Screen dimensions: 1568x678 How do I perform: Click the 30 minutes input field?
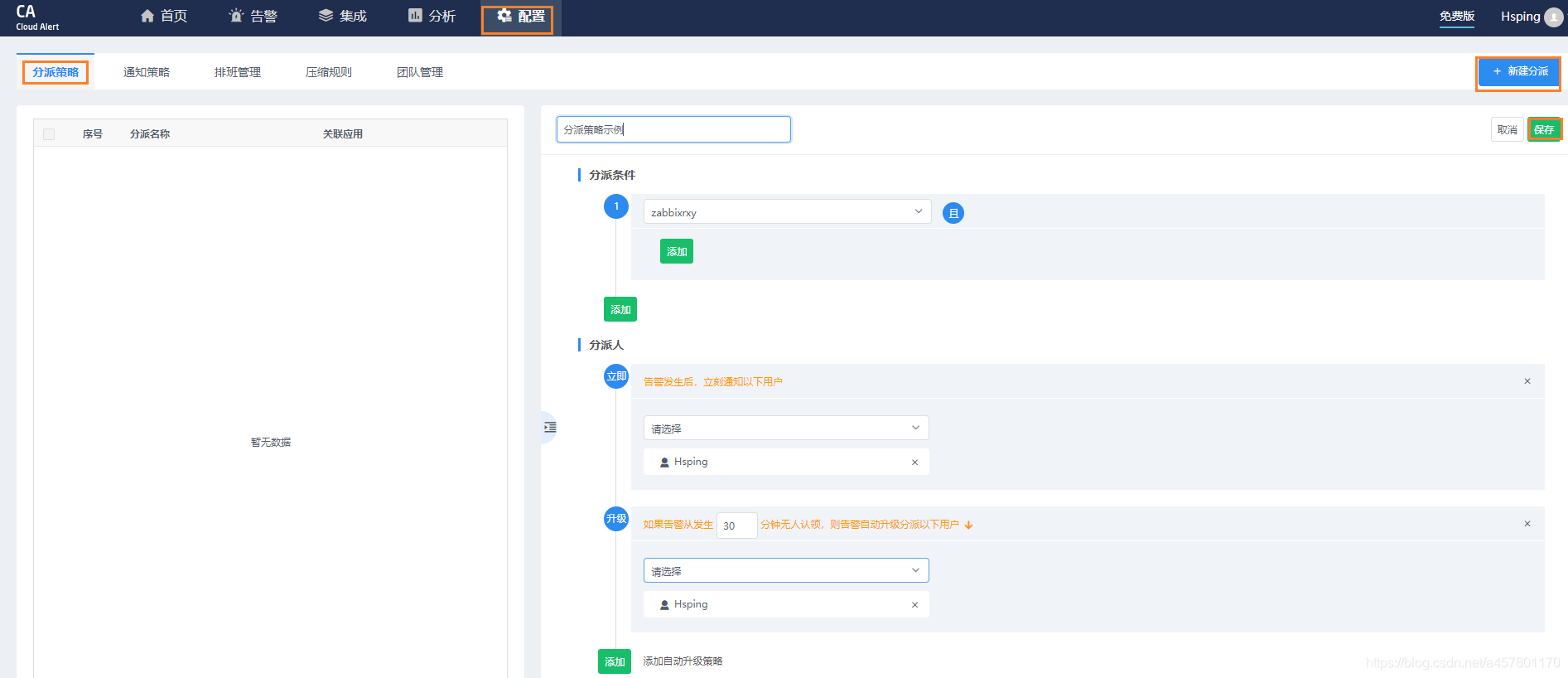[736, 525]
